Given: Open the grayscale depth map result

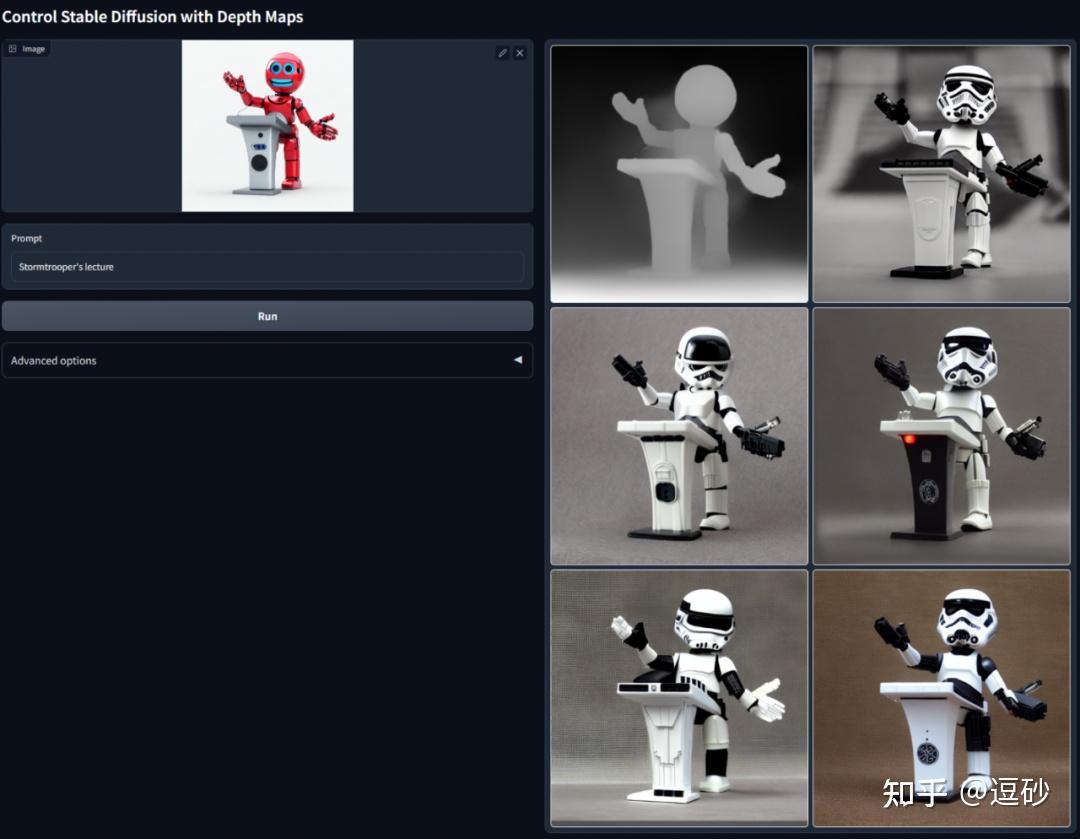Looking at the screenshot, I should [x=679, y=174].
